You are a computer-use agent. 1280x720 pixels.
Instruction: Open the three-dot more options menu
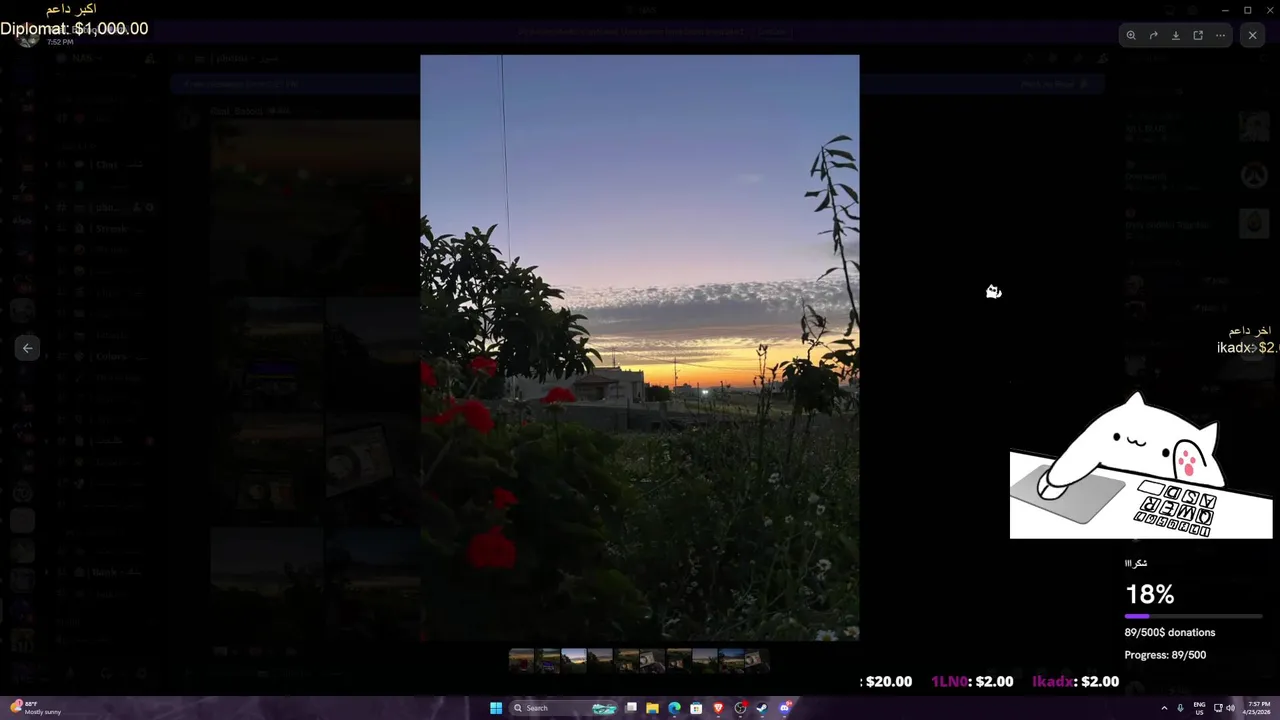click(x=1220, y=35)
